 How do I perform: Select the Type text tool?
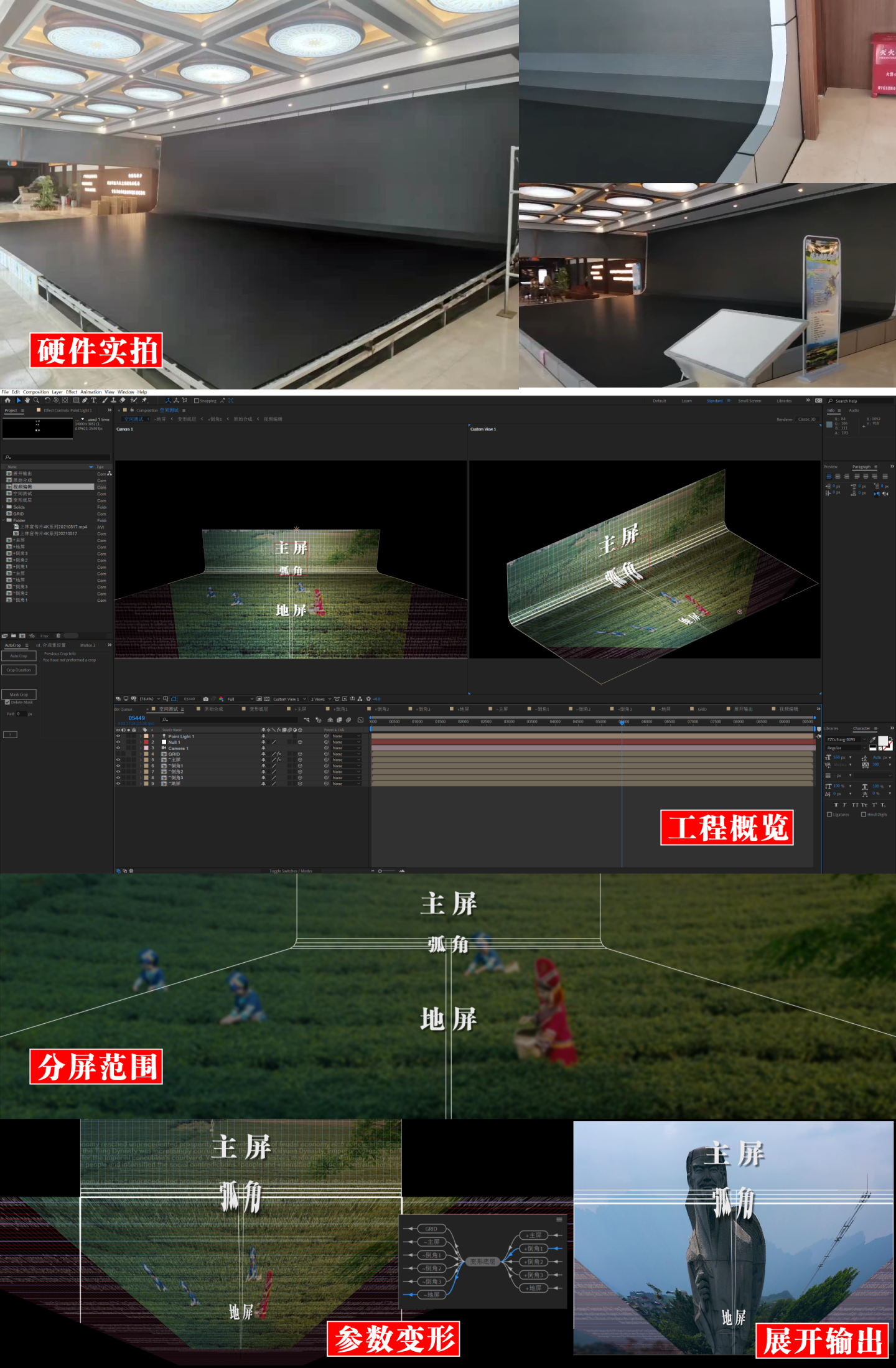pyautogui.click(x=93, y=400)
